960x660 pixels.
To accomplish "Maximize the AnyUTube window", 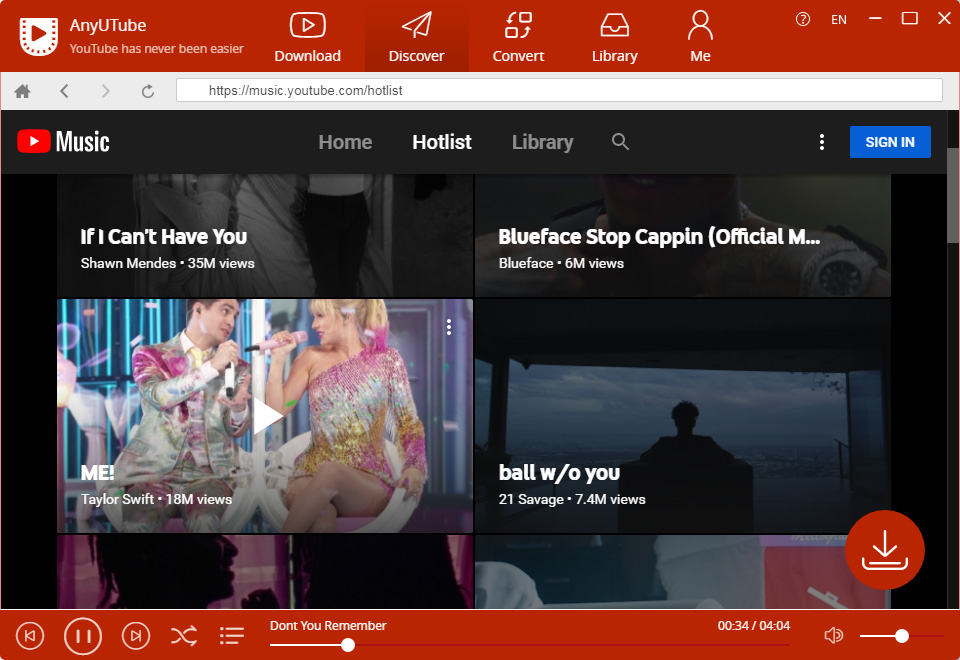I will coord(910,19).
